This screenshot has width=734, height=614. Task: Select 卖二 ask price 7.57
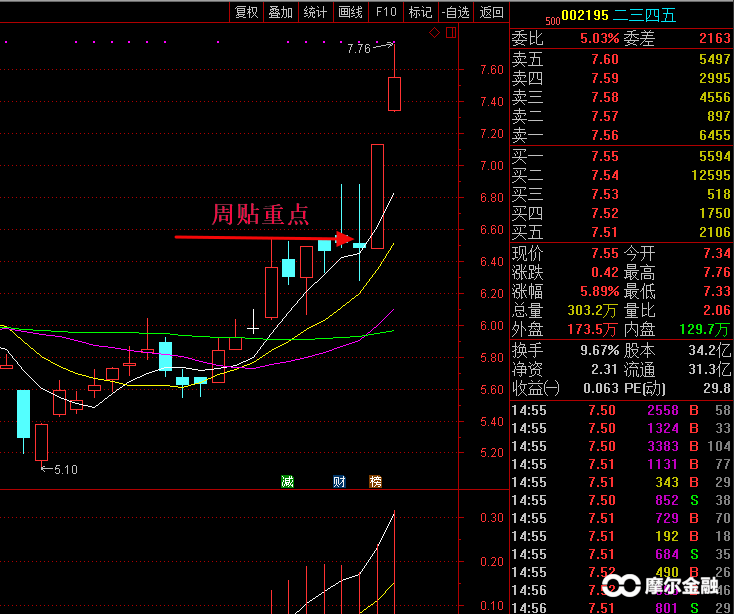pos(605,116)
